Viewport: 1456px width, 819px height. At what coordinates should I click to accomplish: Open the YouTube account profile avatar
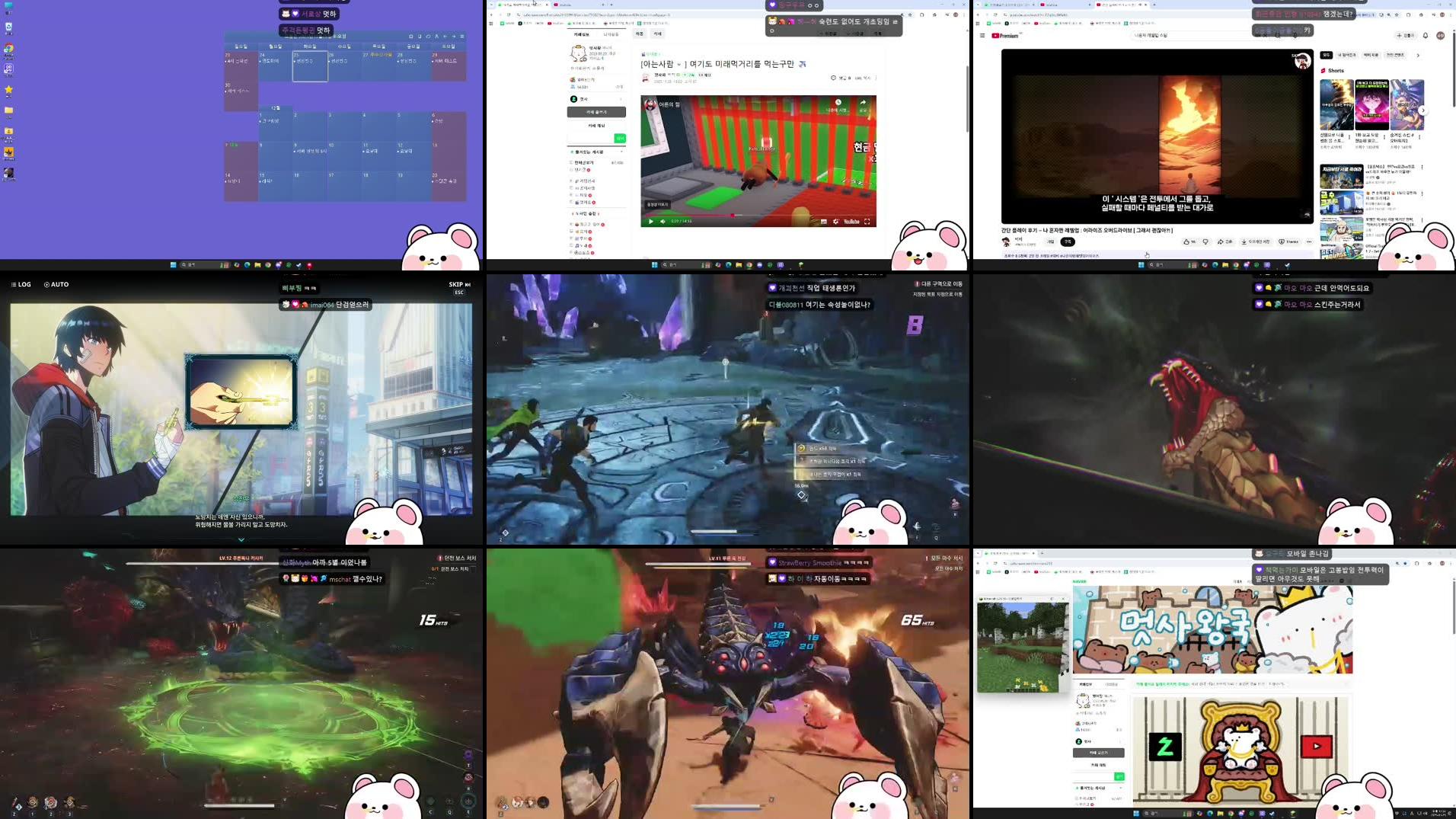(x=1440, y=34)
